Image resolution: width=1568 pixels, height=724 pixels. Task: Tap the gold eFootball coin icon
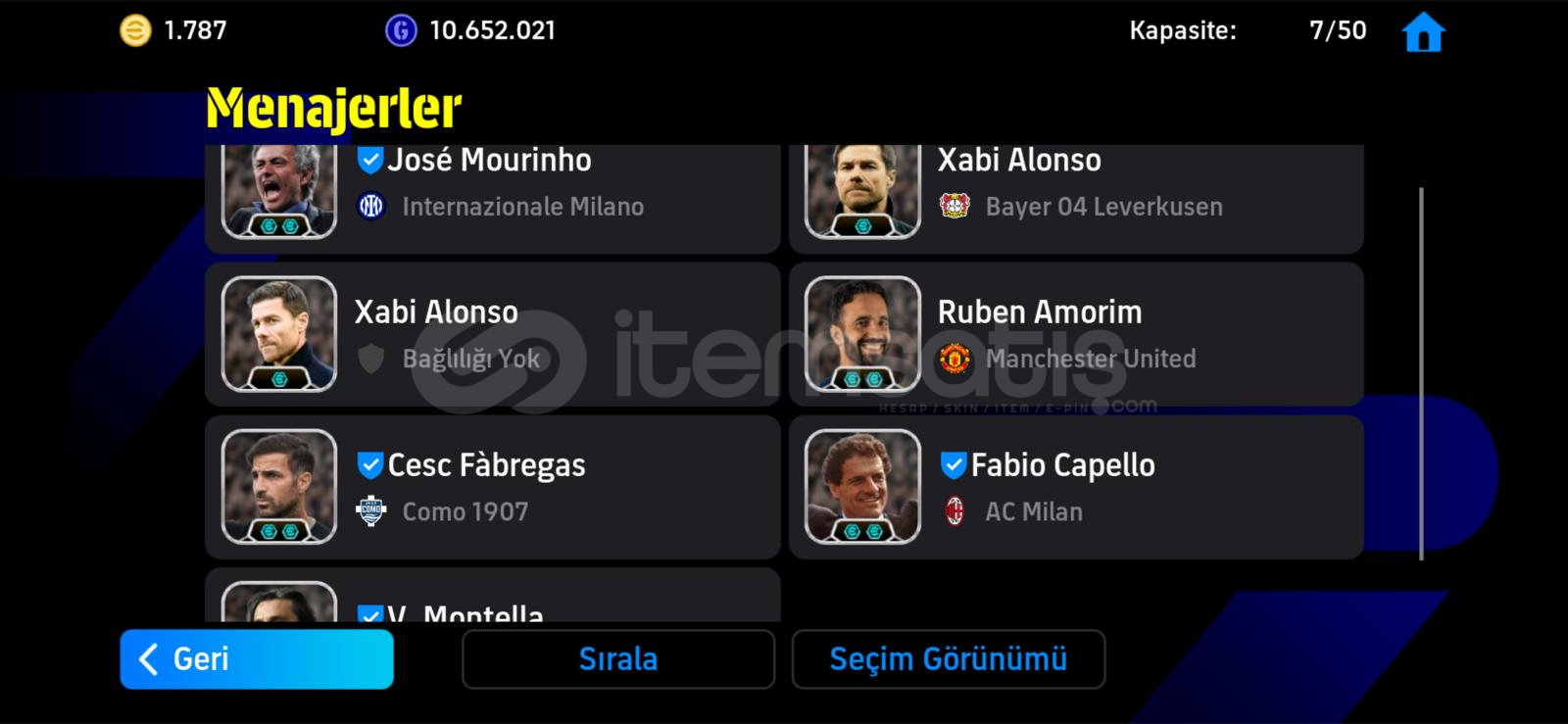(x=135, y=31)
